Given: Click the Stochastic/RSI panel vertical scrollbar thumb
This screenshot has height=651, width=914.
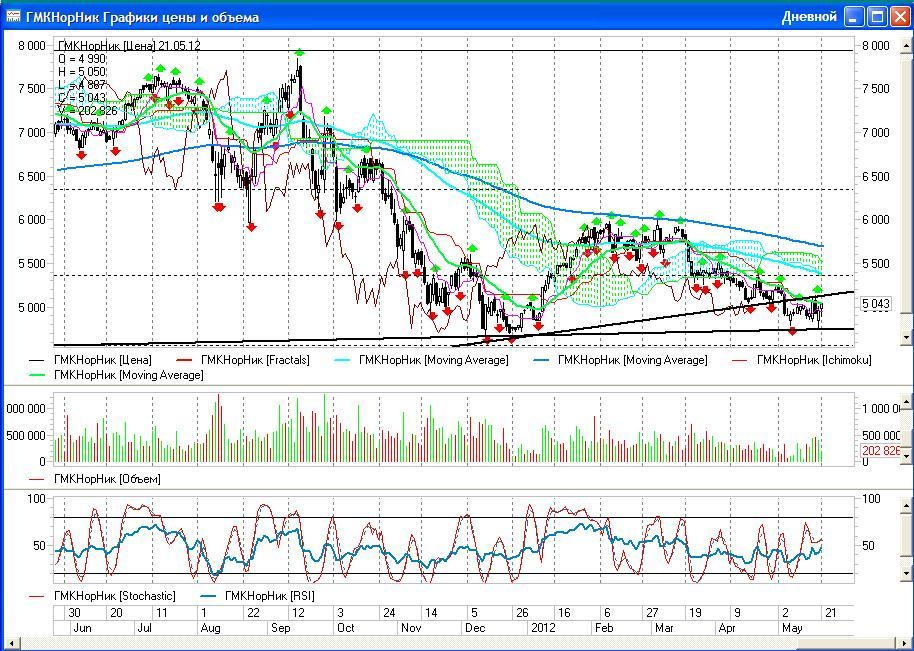Looking at the screenshot, I should coord(906,537).
